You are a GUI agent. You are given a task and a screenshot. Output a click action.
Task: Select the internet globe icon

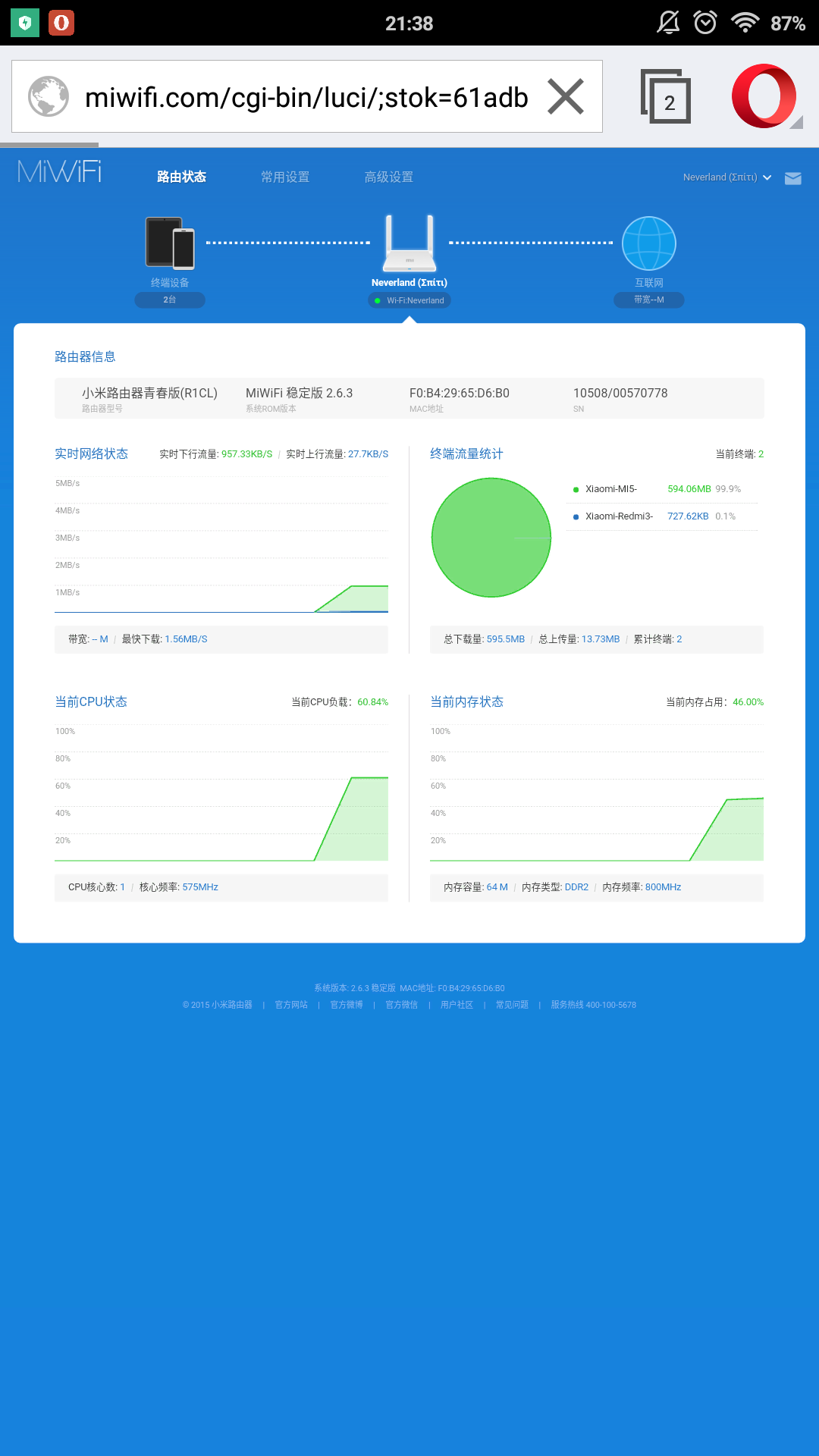(649, 243)
